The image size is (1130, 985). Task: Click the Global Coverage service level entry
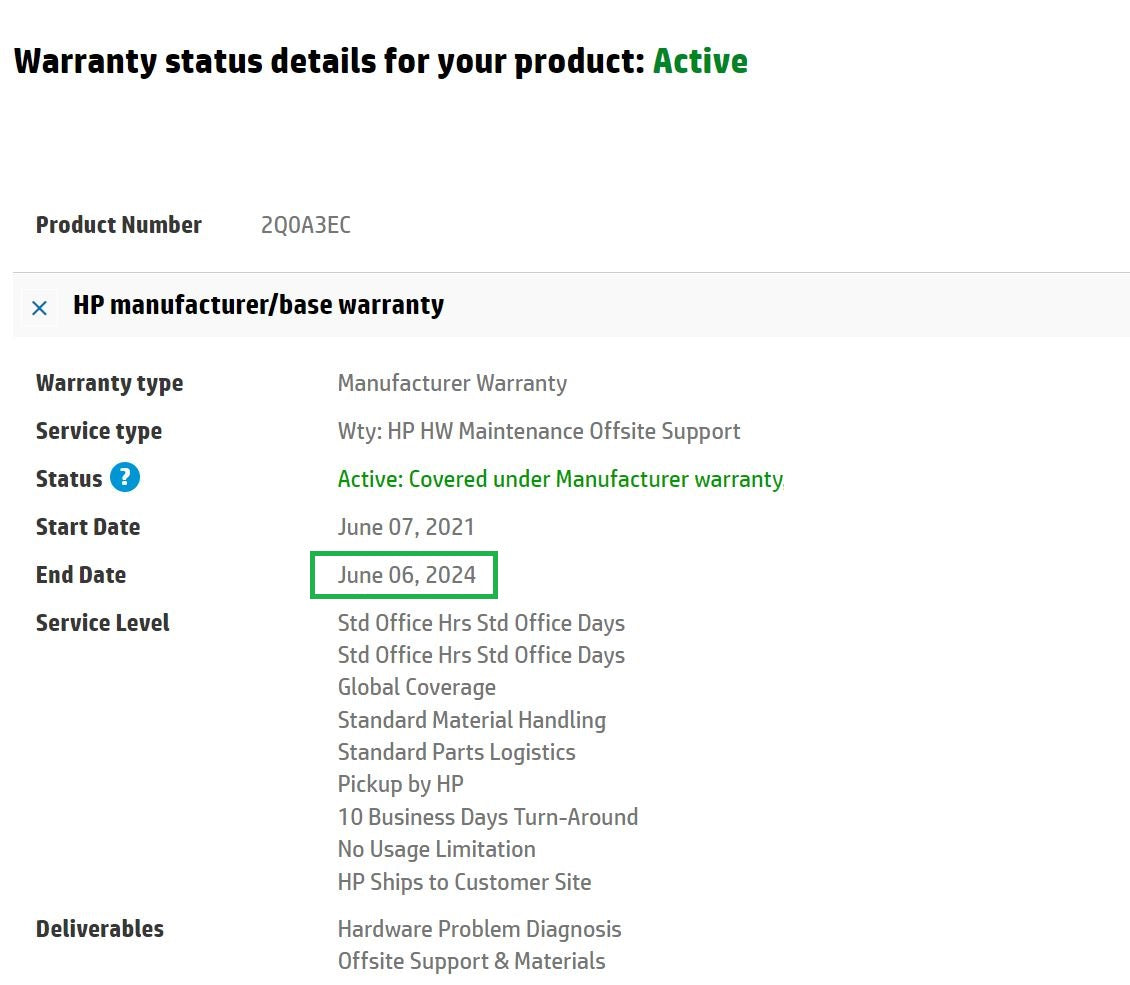pyautogui.click(x=417, y=687)
